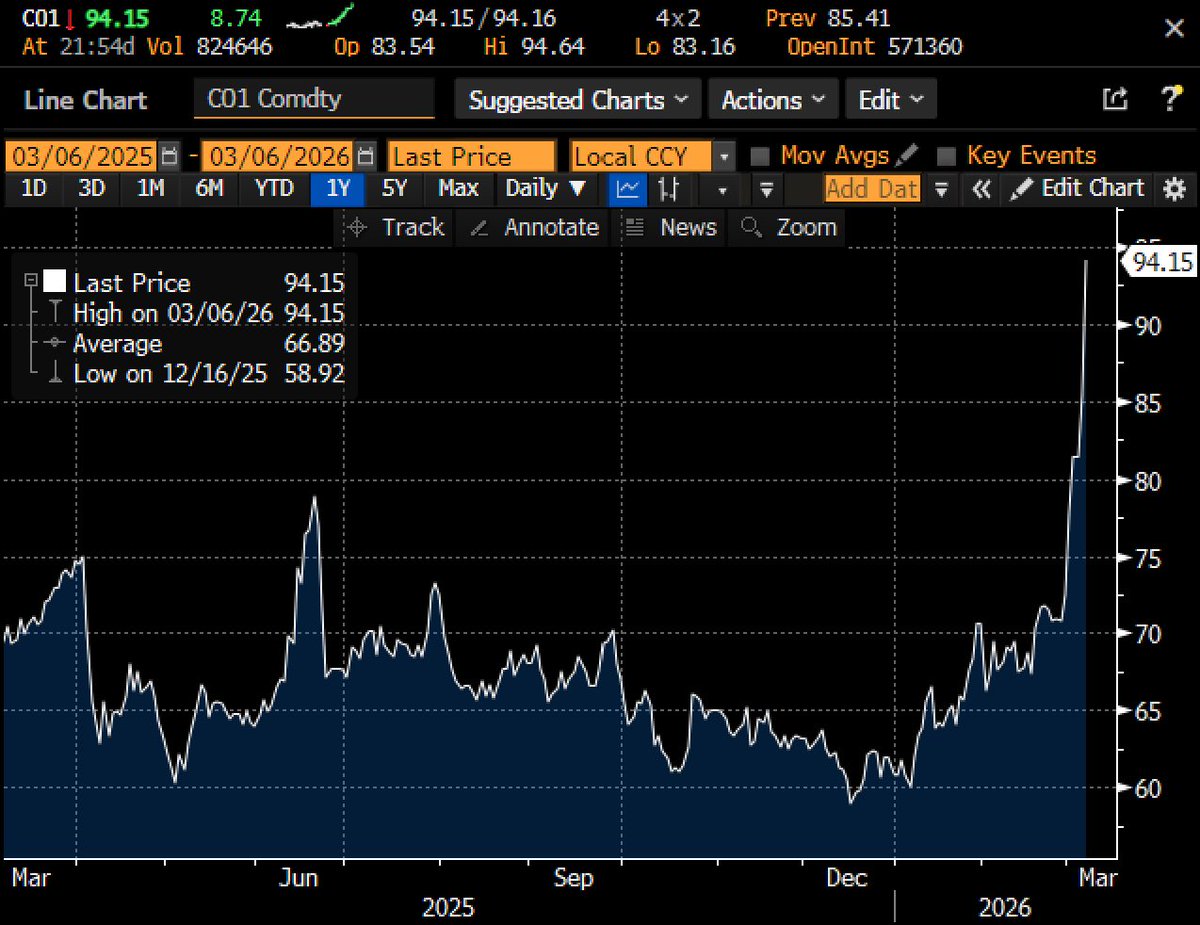Select the 6M time range
Screen dimensions: 1200x925
[209, 188]
